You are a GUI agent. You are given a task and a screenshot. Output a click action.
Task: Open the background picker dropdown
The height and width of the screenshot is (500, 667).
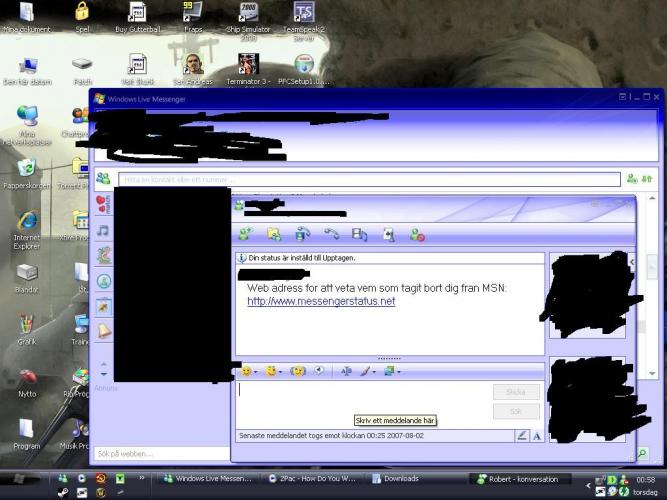coord(393,371)
